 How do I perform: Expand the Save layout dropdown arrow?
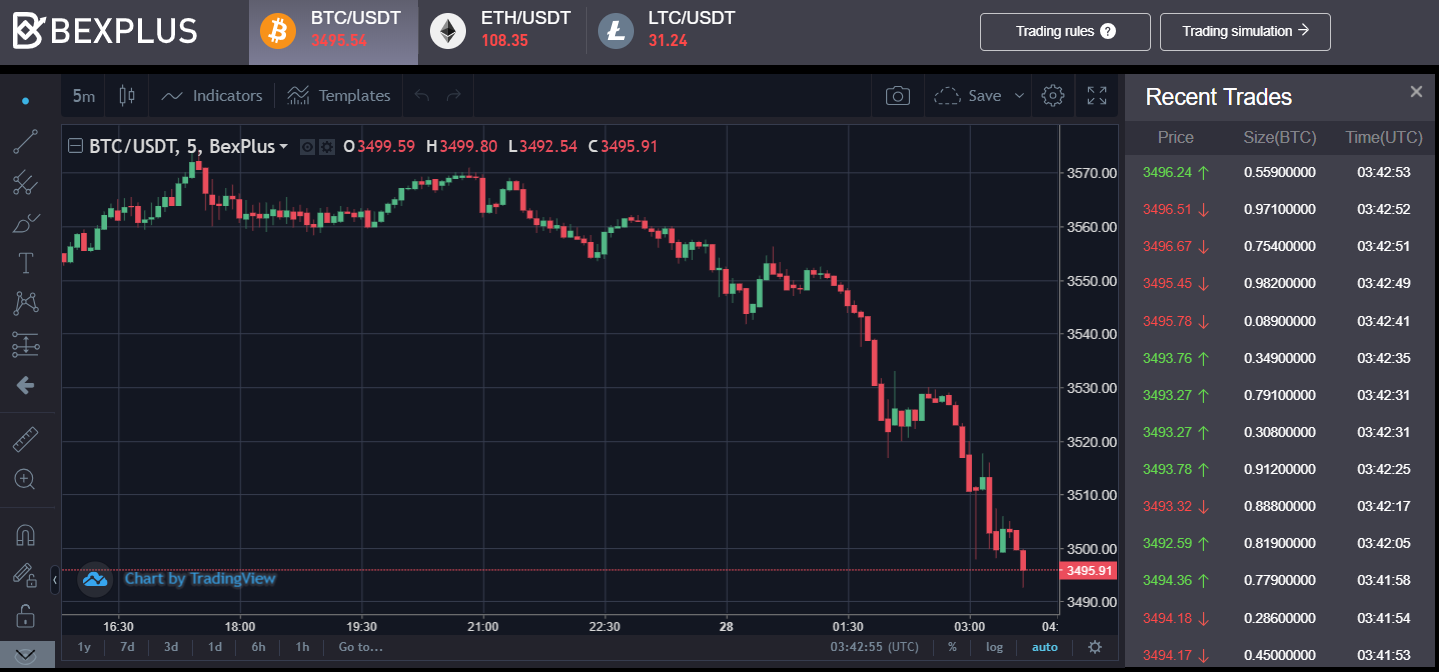point(1019,95)
